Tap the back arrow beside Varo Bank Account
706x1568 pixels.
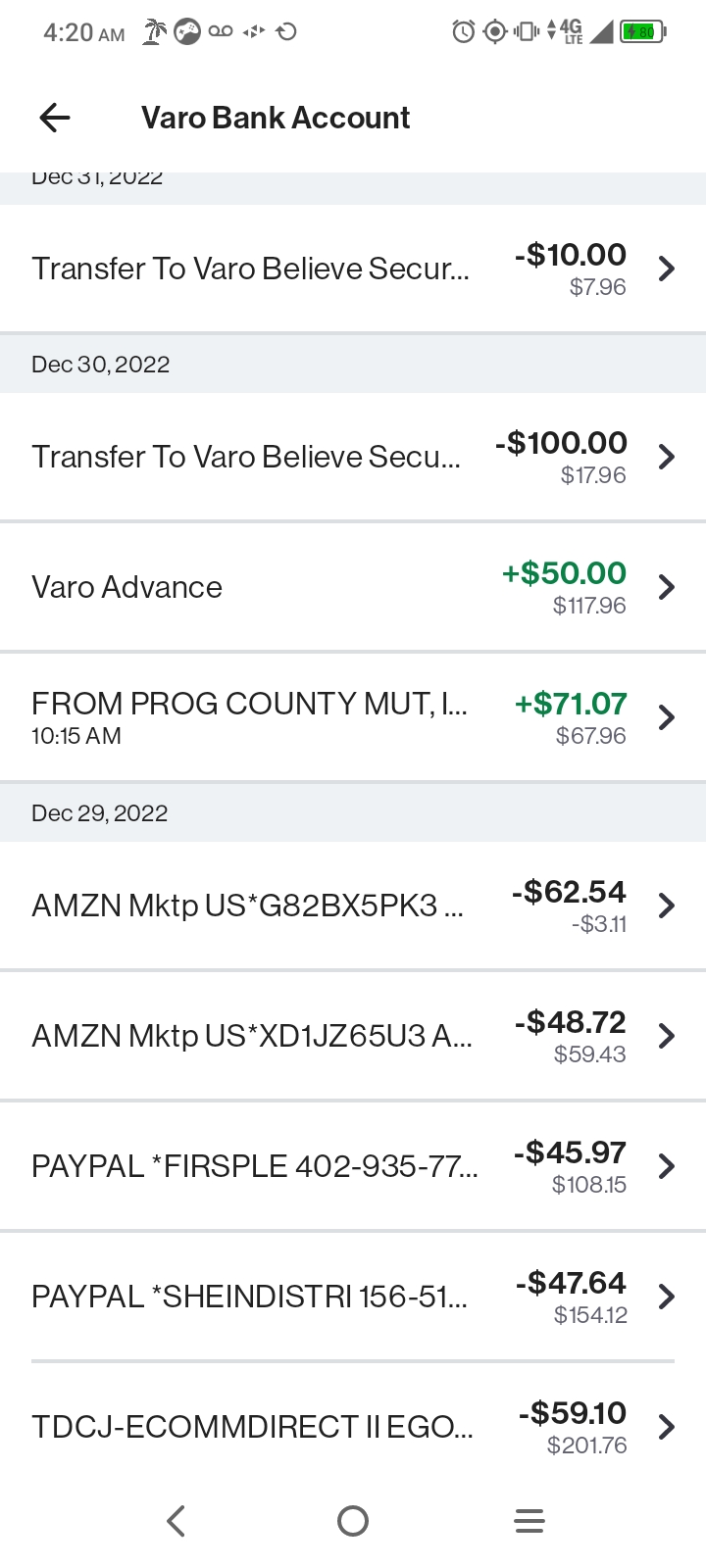click(x=55, y=119)
